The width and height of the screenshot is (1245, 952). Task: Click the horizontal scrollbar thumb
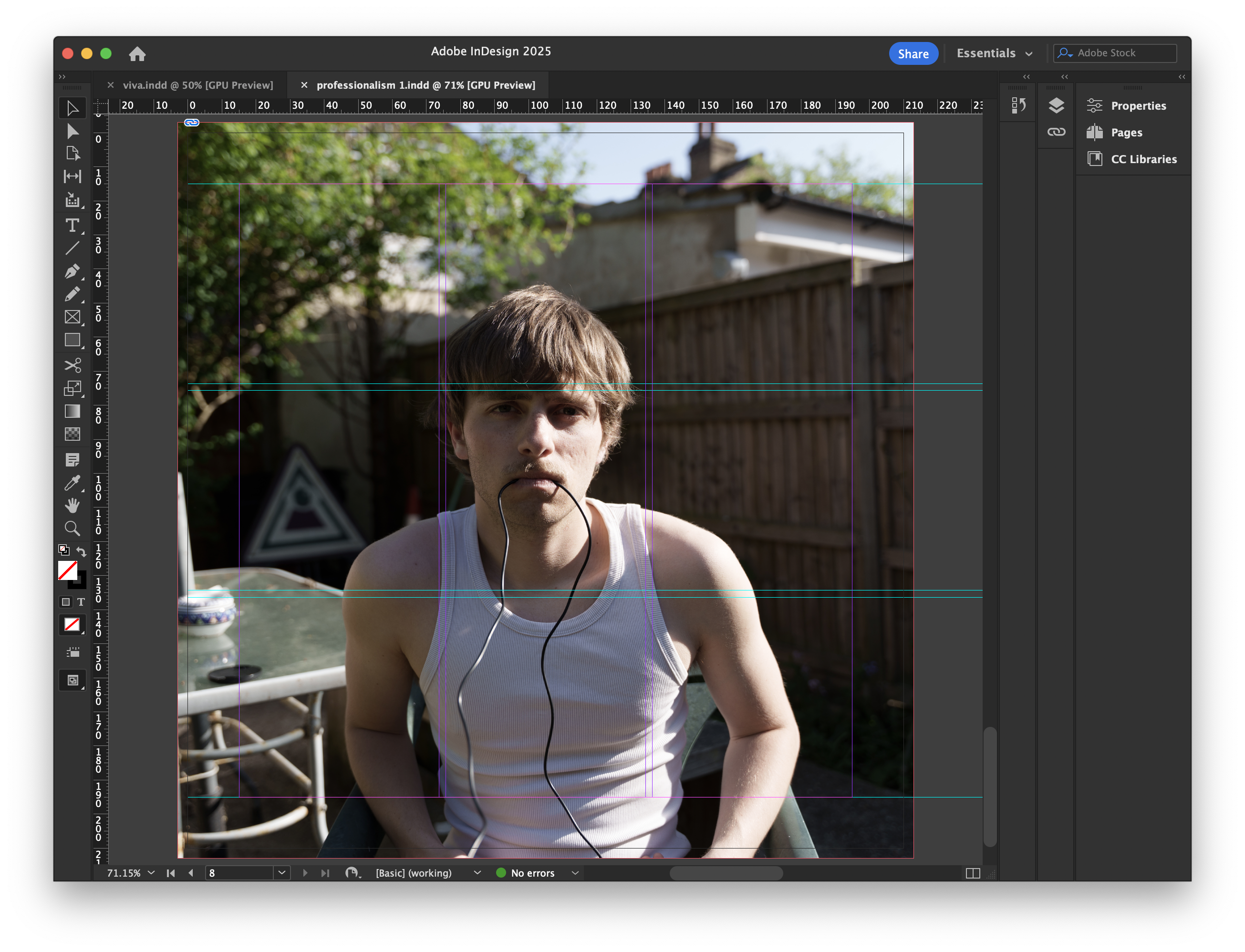[726, 873]
